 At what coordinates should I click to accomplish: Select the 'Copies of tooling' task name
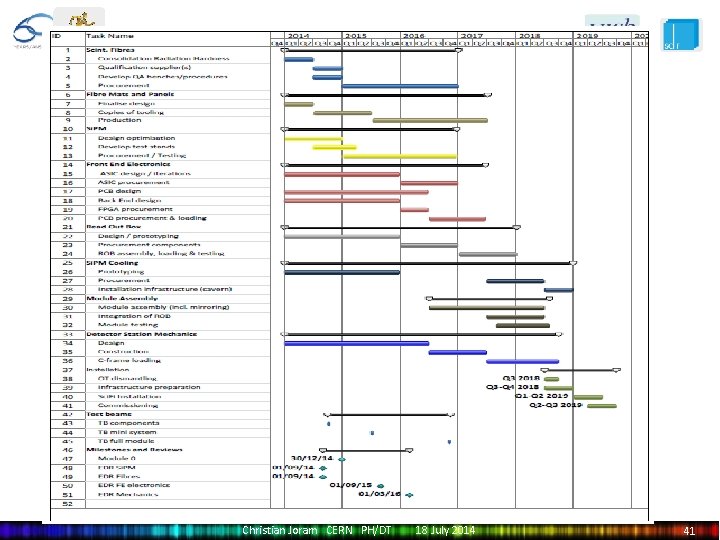[130, 112]
